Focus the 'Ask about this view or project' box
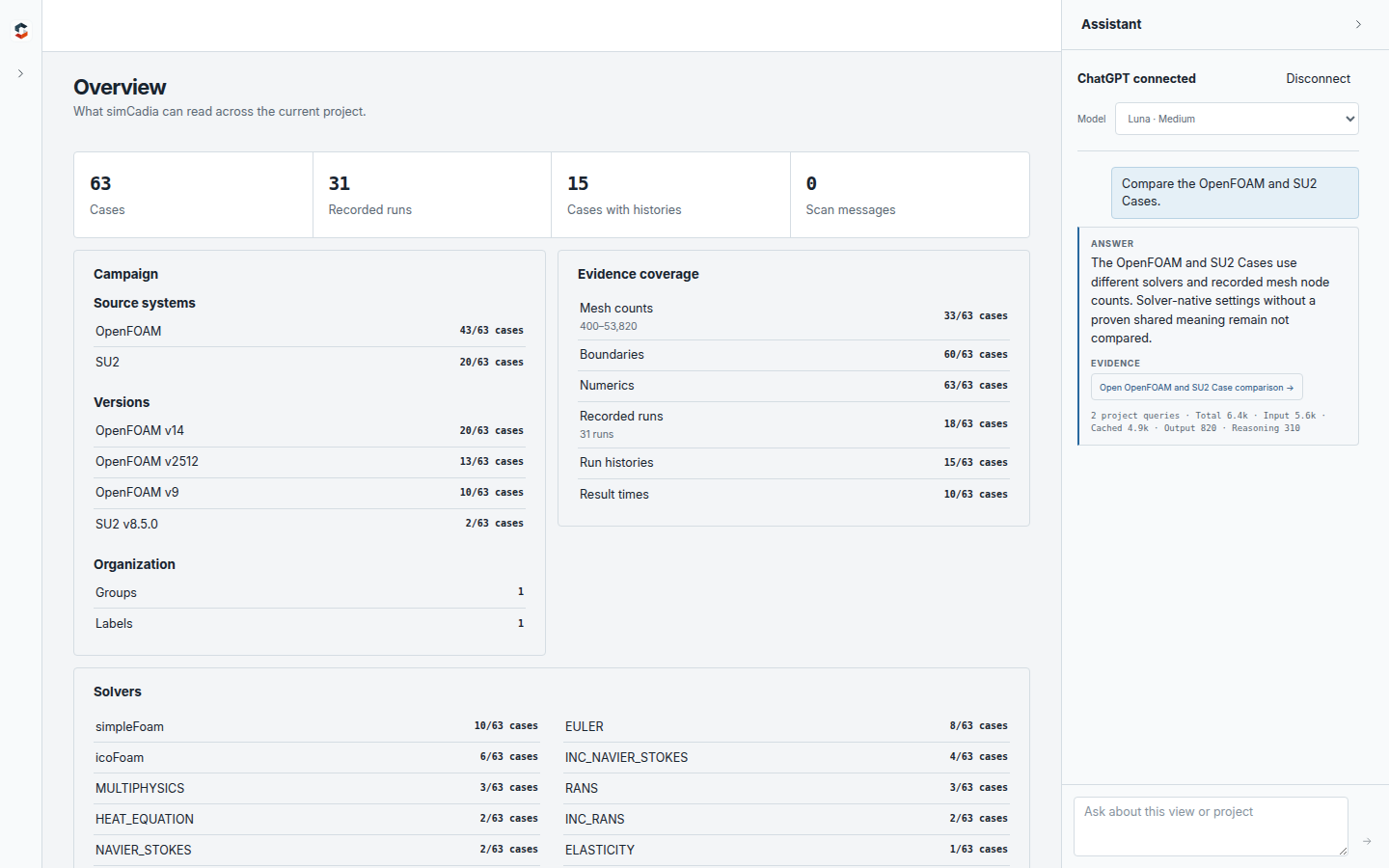 [1211, 827]
